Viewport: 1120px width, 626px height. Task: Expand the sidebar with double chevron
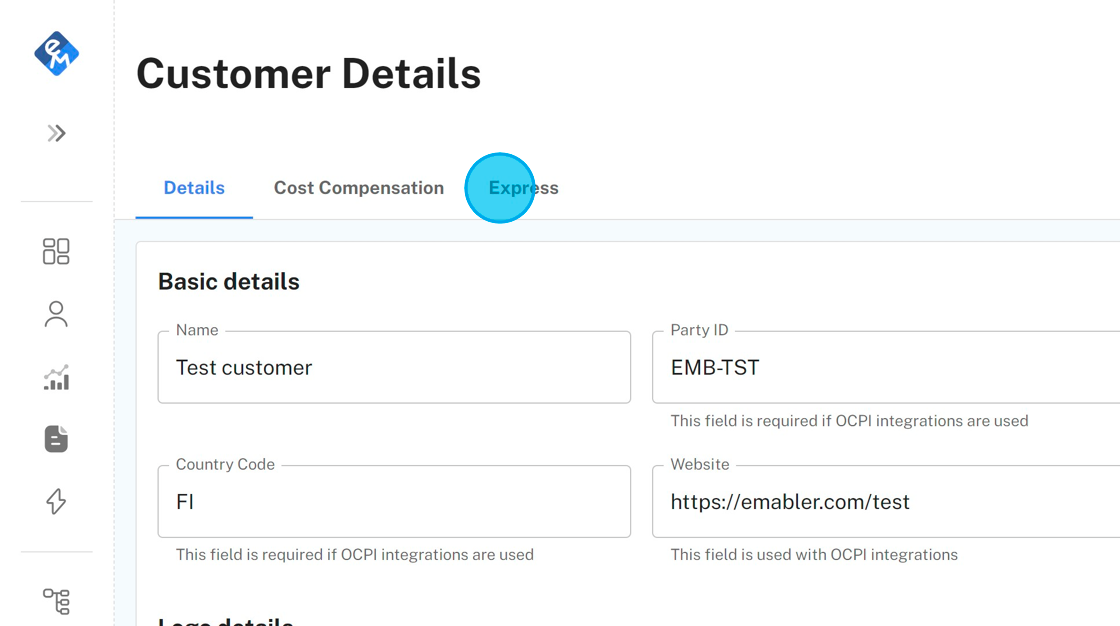pyautogui.click(x=56, y=133)
